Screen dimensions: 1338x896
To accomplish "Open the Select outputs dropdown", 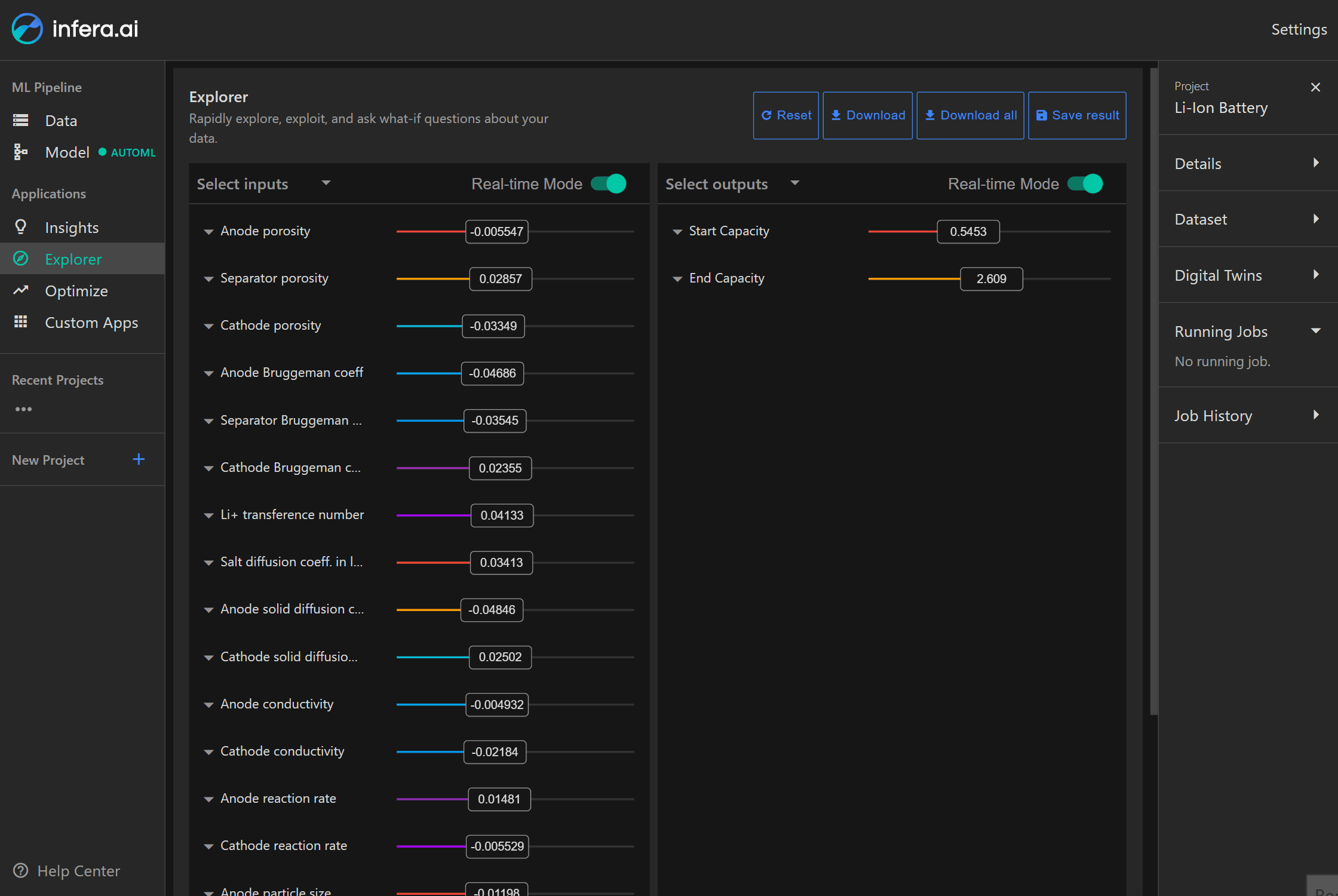I will [x=794, y=183].
